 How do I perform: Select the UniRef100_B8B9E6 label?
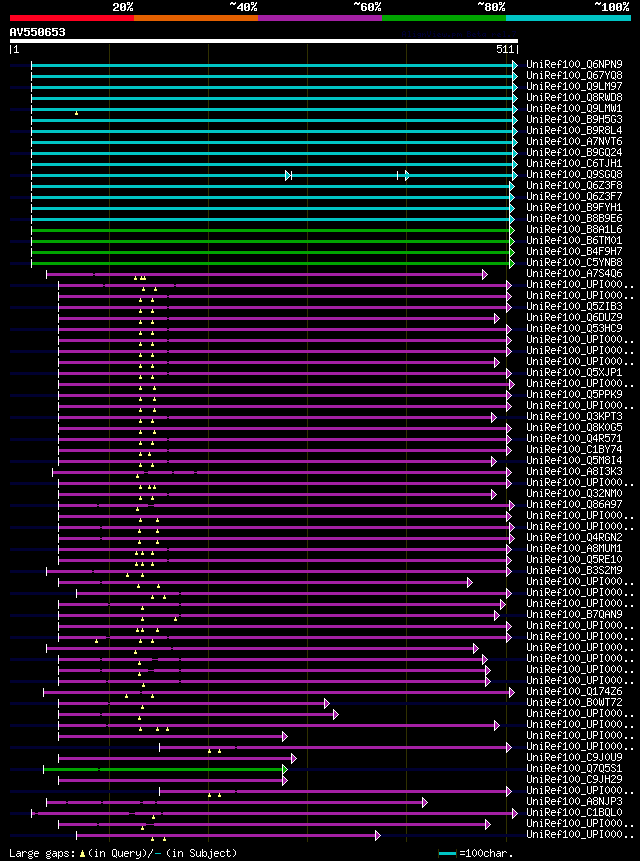574,219
